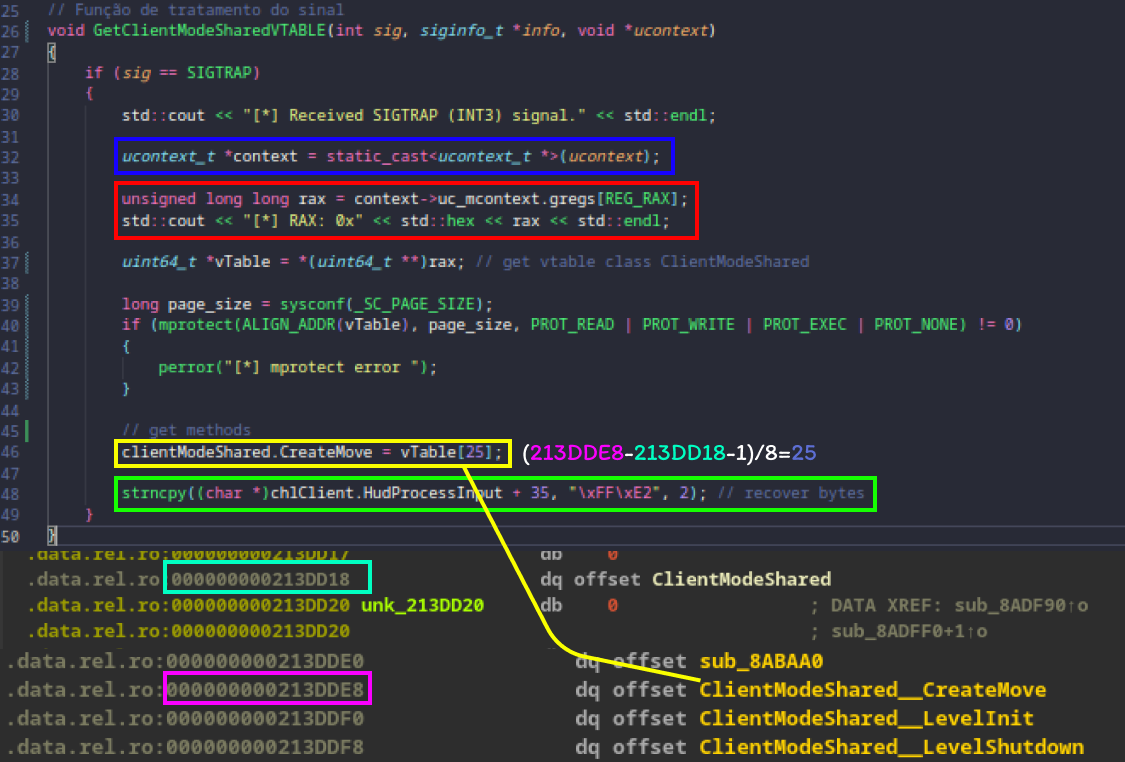
Task: Select the ClientModeShared__CreateMove offset label
Action: pyautogui.click(x=872, y=690)
